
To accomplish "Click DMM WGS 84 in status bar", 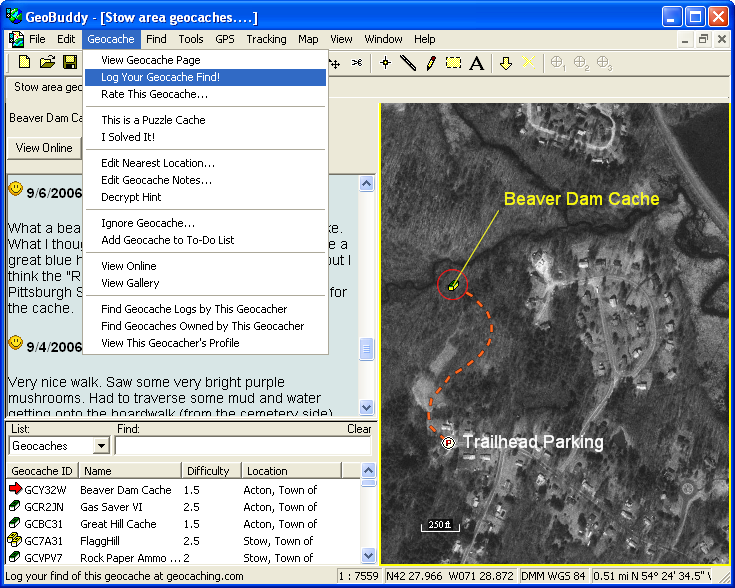I will 553,576.
